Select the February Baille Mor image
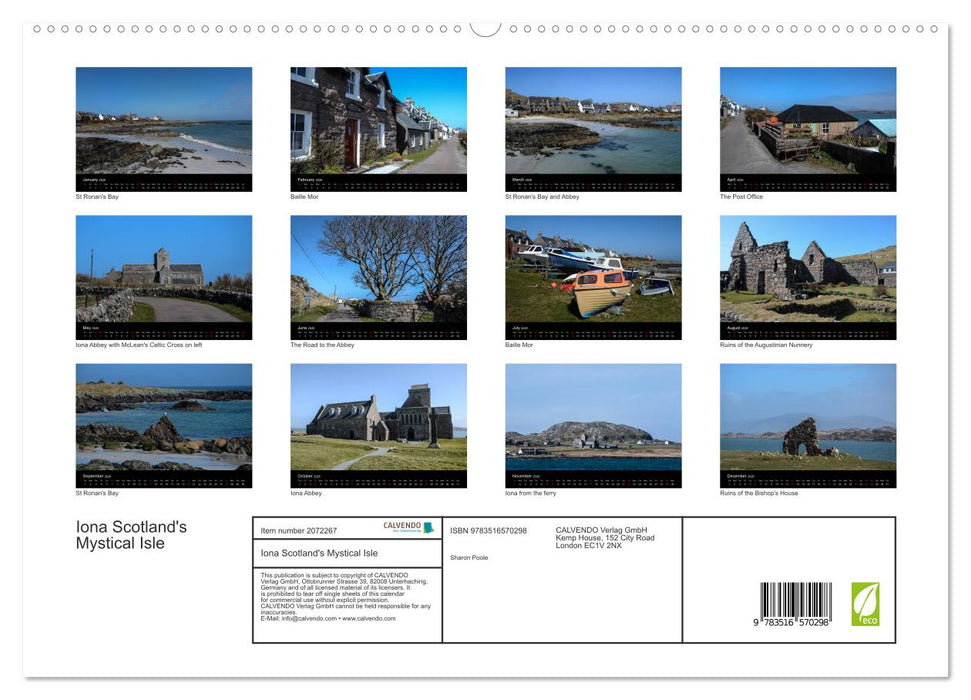 [378, 120]
